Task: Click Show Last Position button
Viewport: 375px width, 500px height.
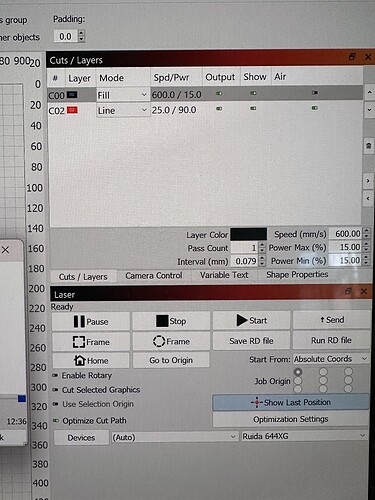Action: click(x=291, y=402)
